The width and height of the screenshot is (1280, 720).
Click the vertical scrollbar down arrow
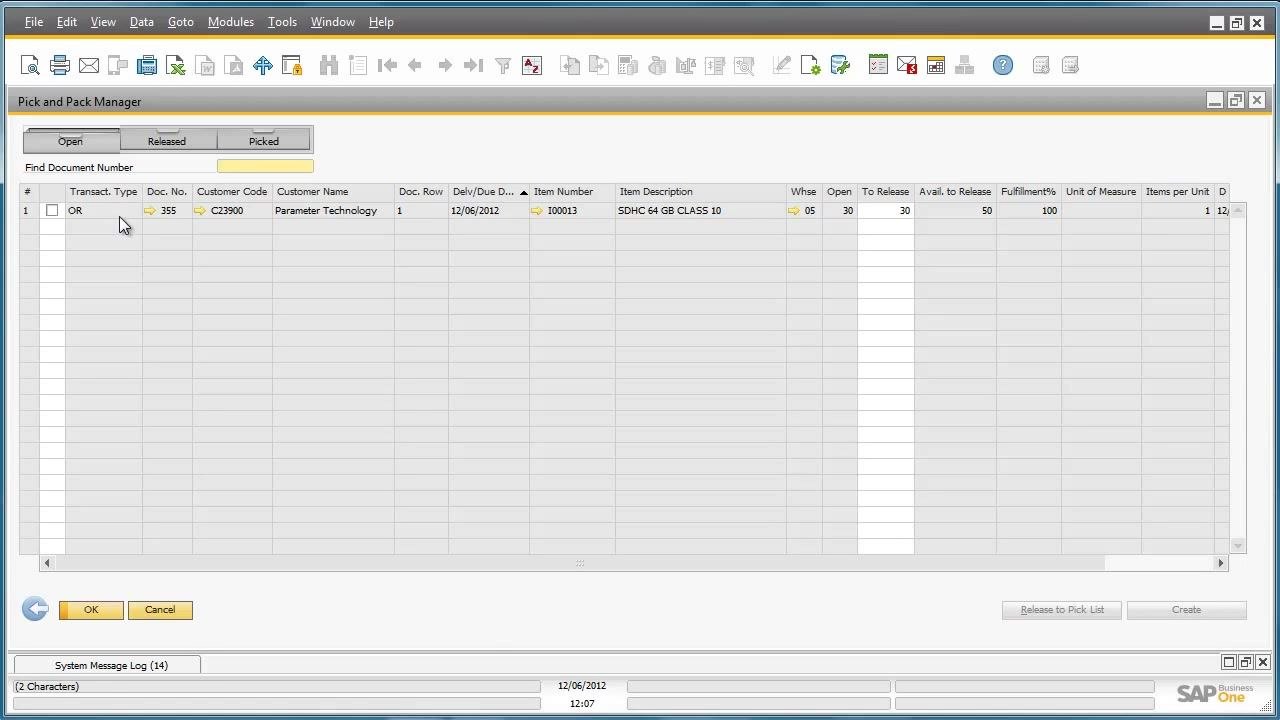click(x=1238, y=546)
